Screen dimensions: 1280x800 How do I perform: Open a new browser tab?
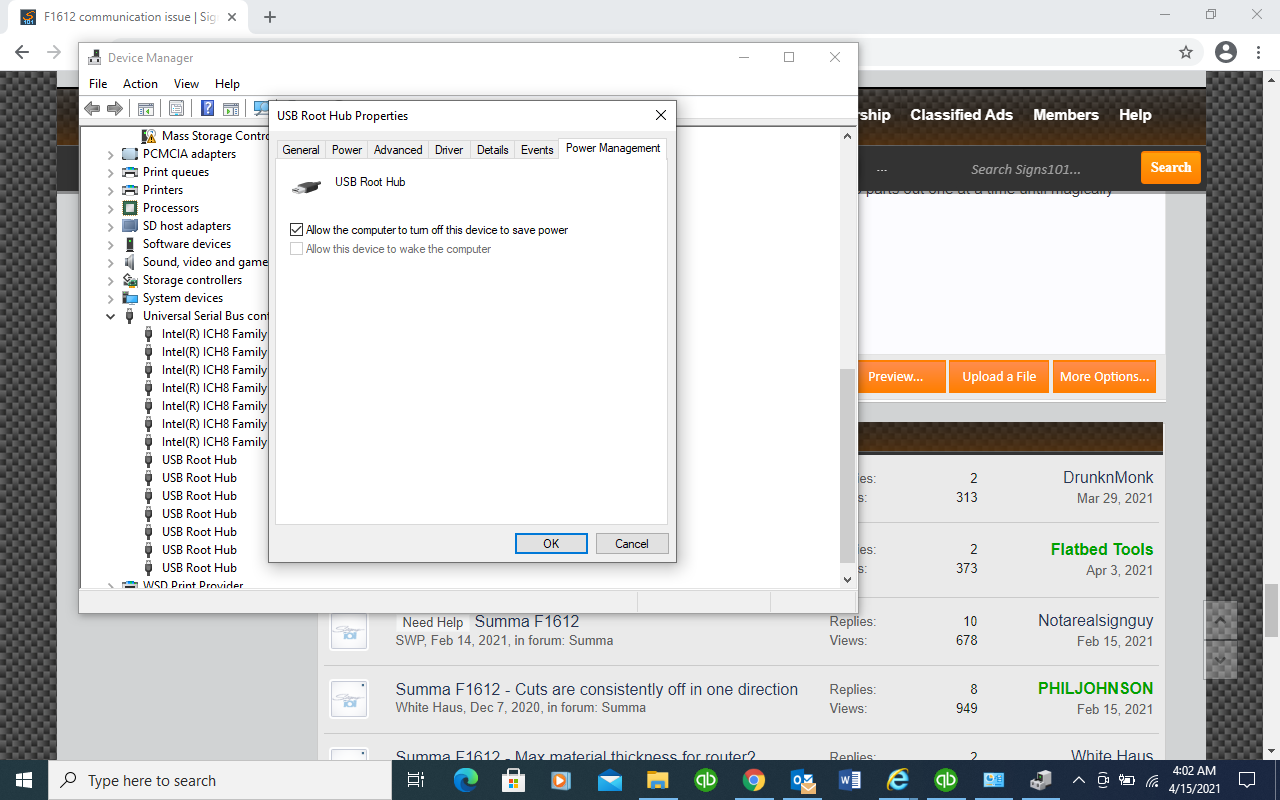(270, 16)
